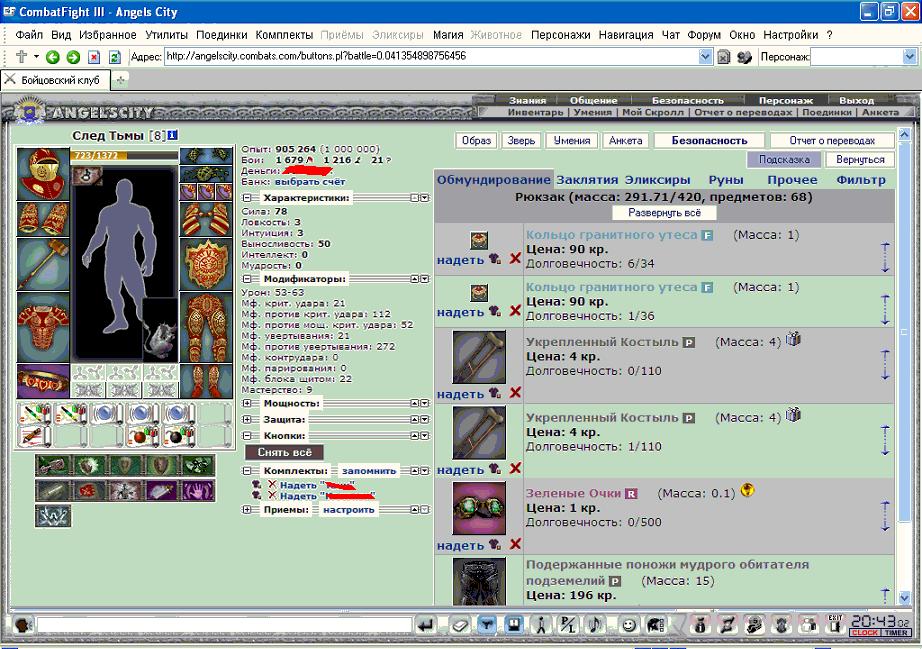This screenshot has height=649, width=922.
Task: Open the Персонаж combo box dropdown
Action: point(909,56)
